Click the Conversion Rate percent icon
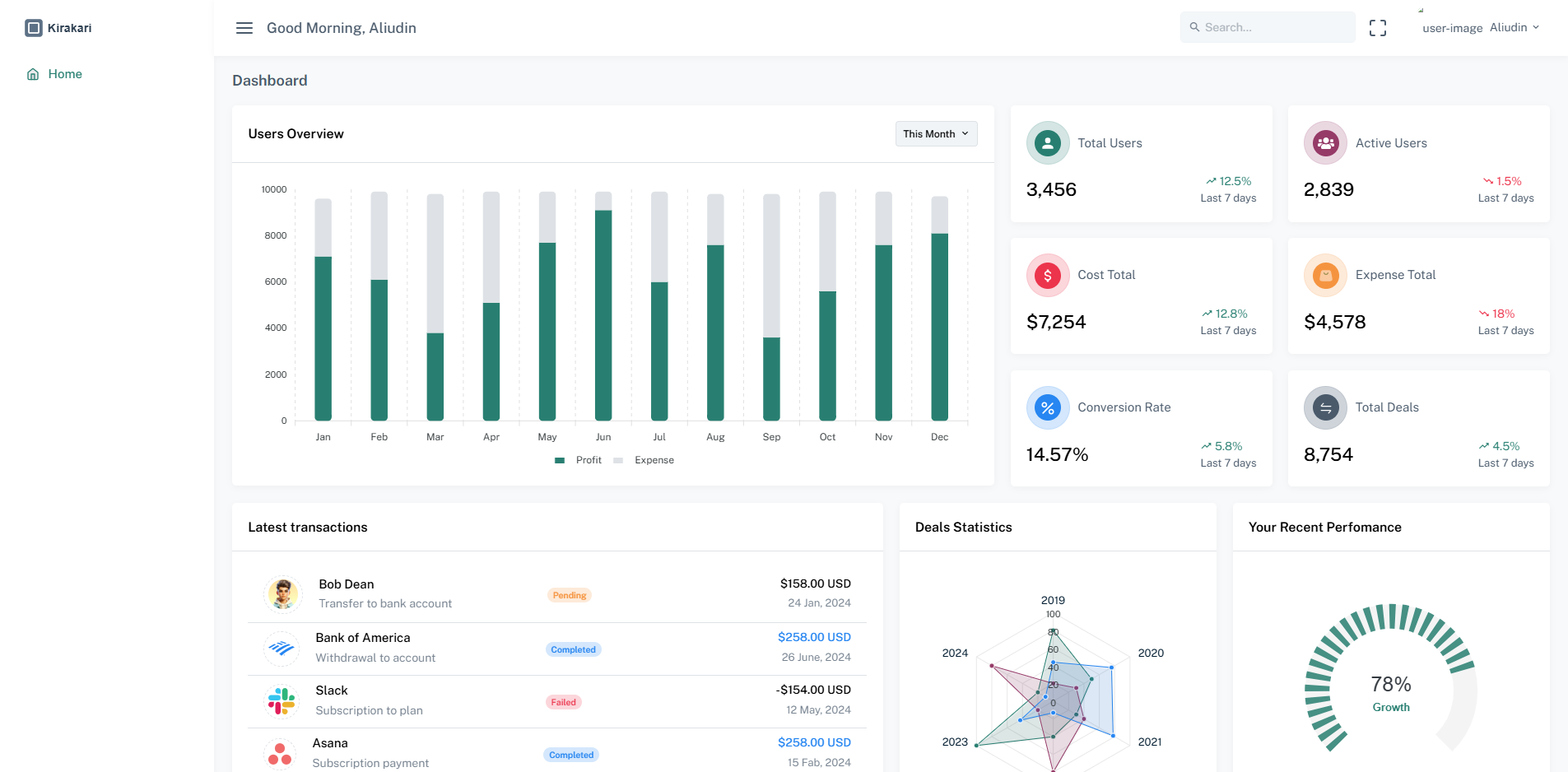Image resolution: width=1568 pixels, height=772 pixels. (1047, 407)
